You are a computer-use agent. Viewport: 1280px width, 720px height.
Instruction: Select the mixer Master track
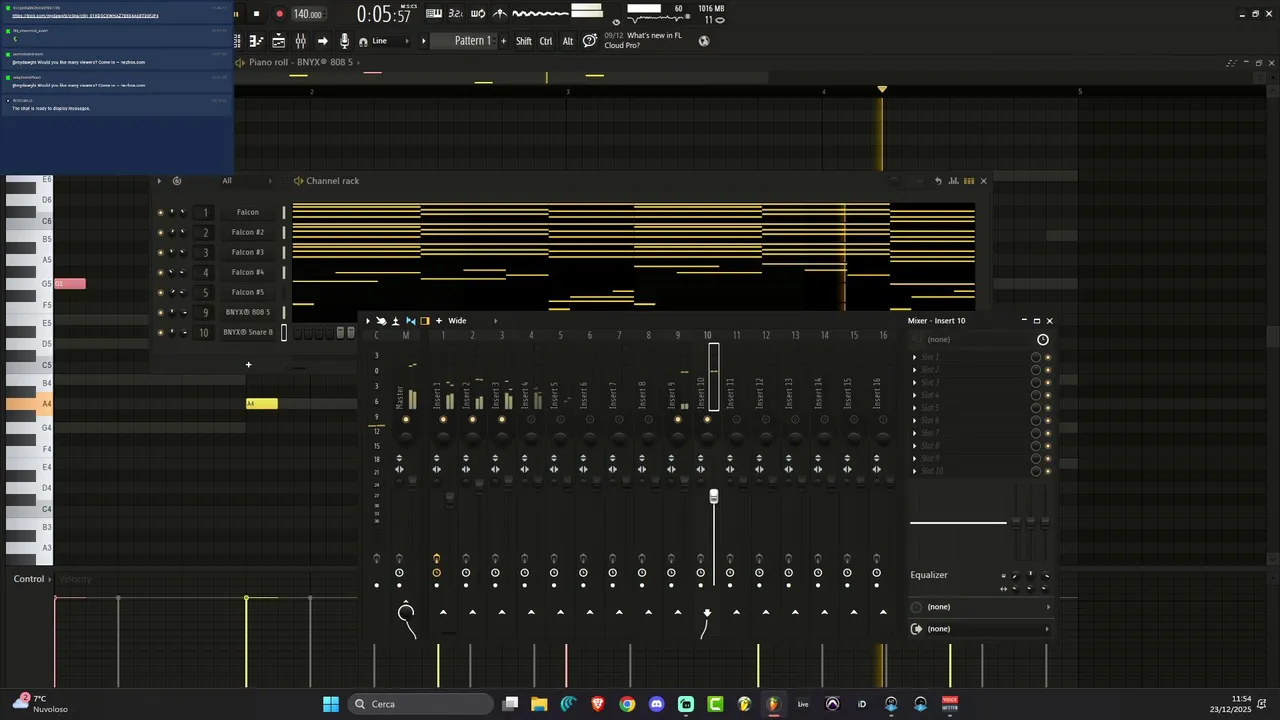(400, 397)
